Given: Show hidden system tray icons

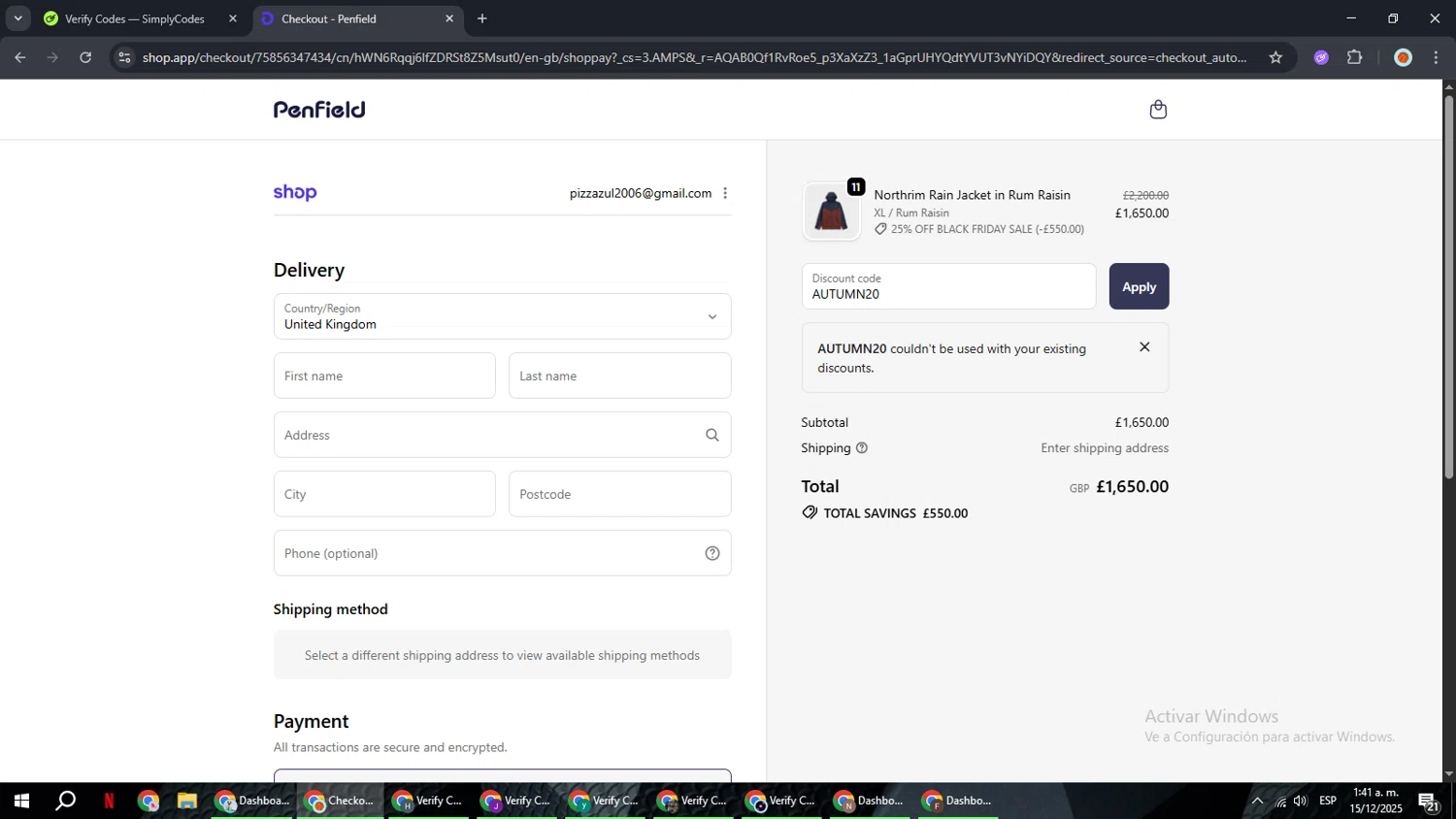Looking at the screenshot, I should click(1257, 801).
